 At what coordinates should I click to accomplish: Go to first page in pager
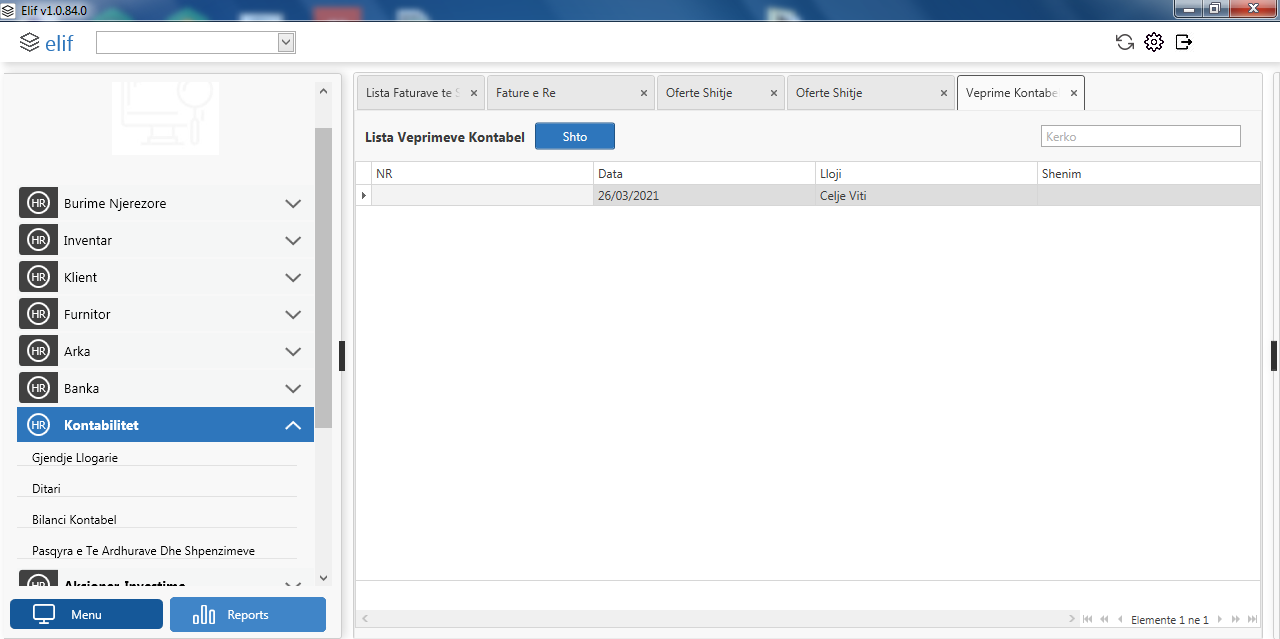[x=1088, y=620]
